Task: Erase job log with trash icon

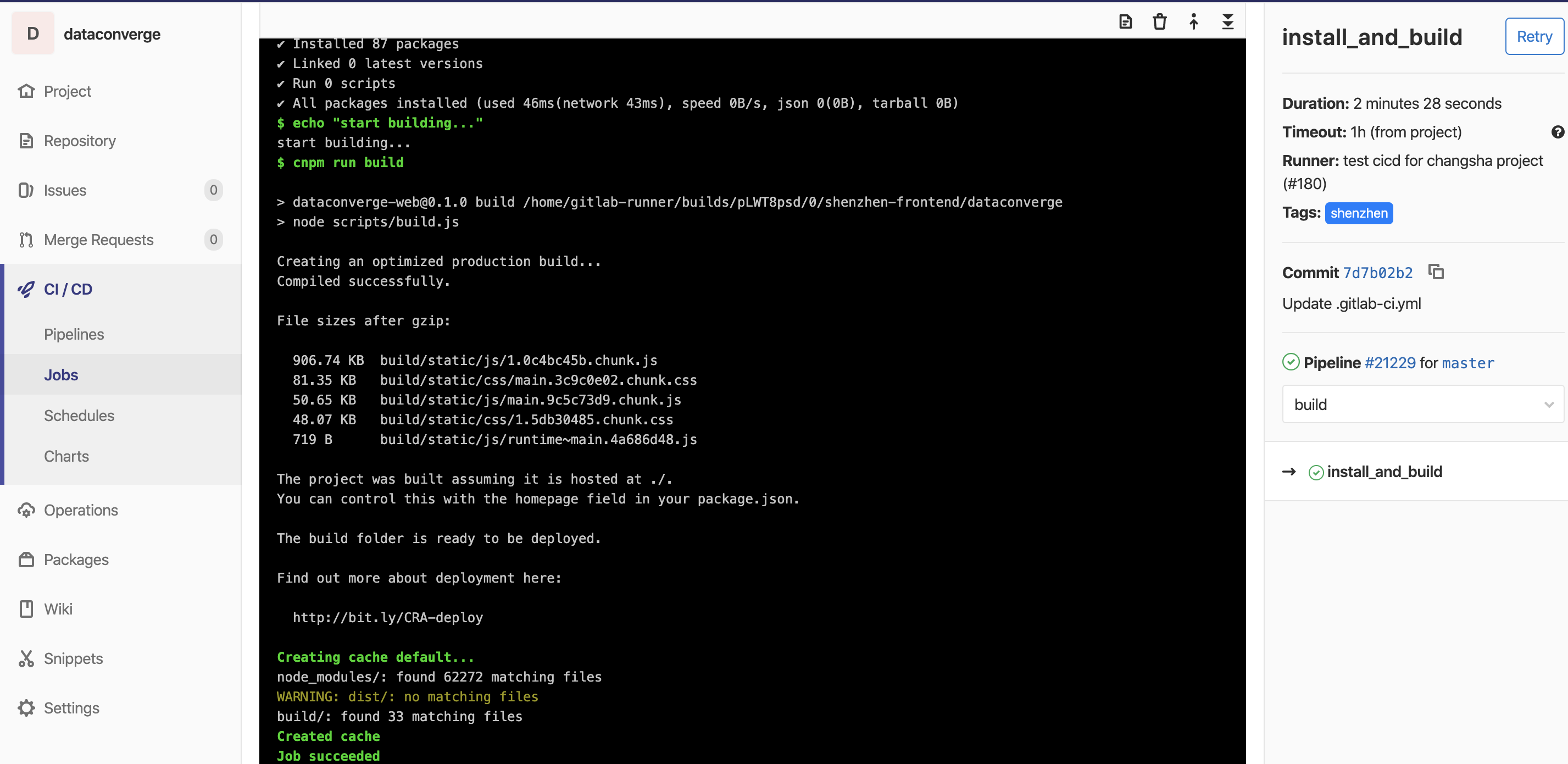Action: [x=1160, y=22]
